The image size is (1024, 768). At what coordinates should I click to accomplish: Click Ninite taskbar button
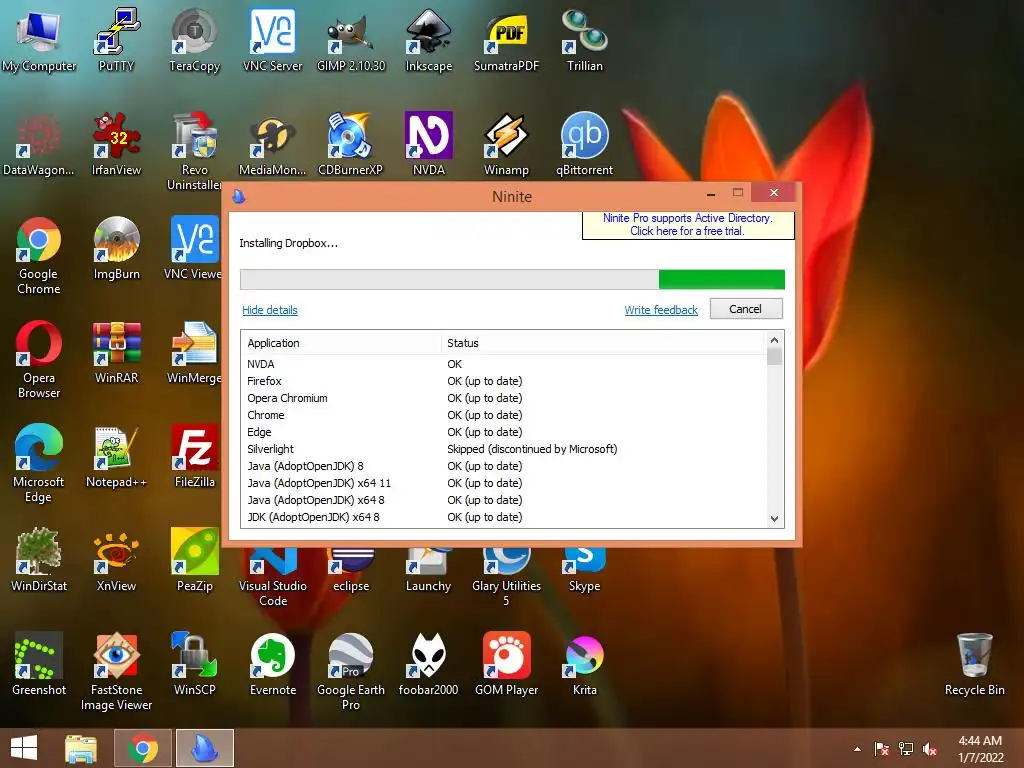click(x=204, y=748)
